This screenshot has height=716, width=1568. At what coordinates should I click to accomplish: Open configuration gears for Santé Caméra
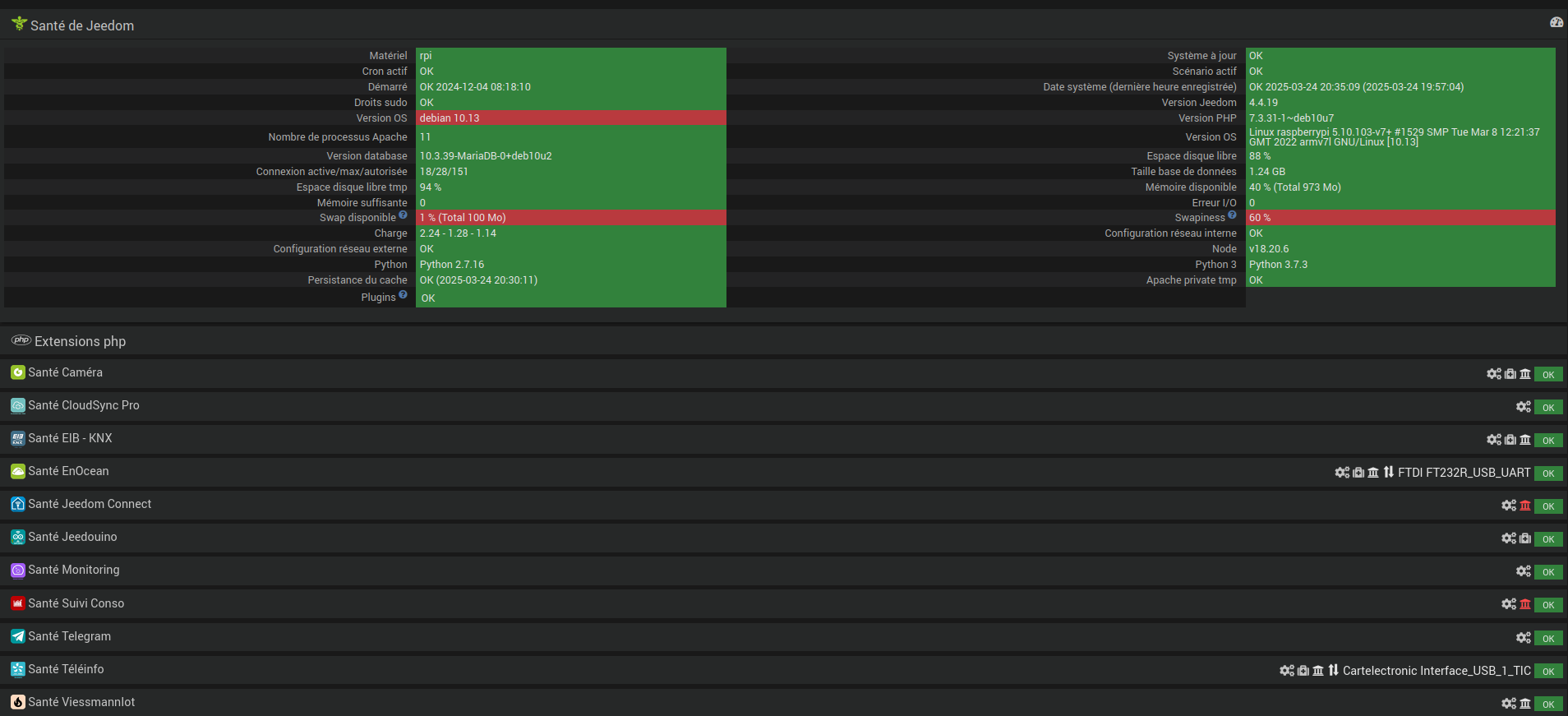point(1494,373)
